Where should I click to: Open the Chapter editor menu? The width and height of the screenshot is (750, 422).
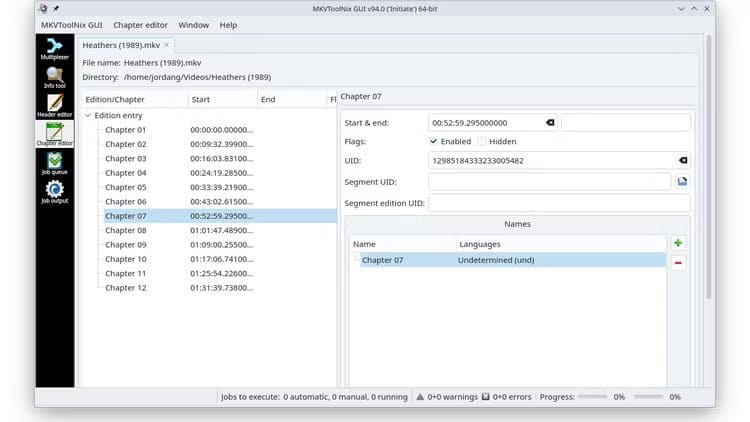coord(140,25)
